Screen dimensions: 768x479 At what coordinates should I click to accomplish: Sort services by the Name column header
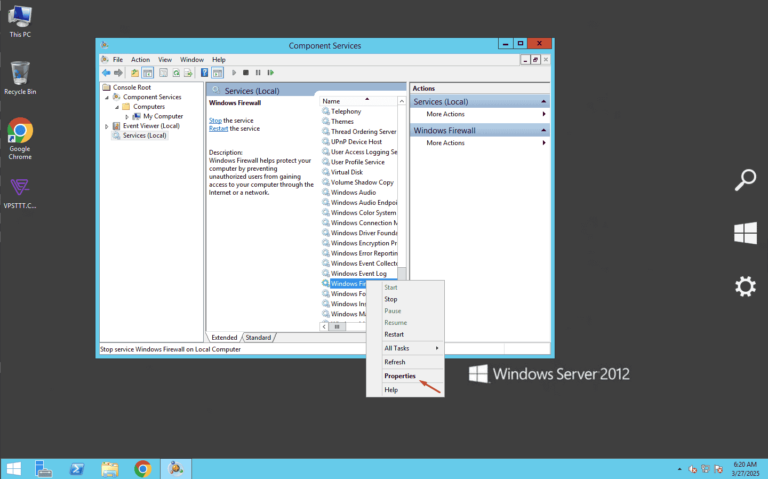click(x=358, y=101)
